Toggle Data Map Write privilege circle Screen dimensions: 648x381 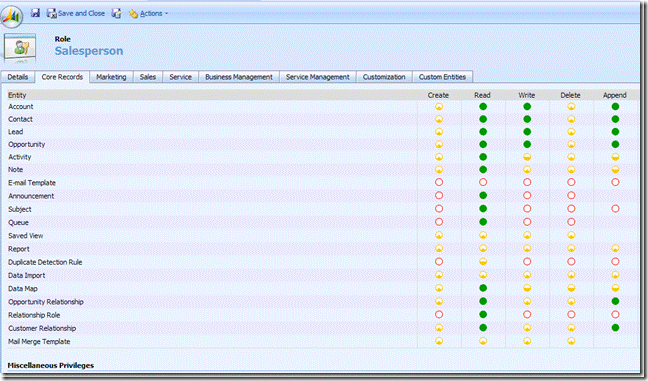pyautogui.click(x=527, y=288)
